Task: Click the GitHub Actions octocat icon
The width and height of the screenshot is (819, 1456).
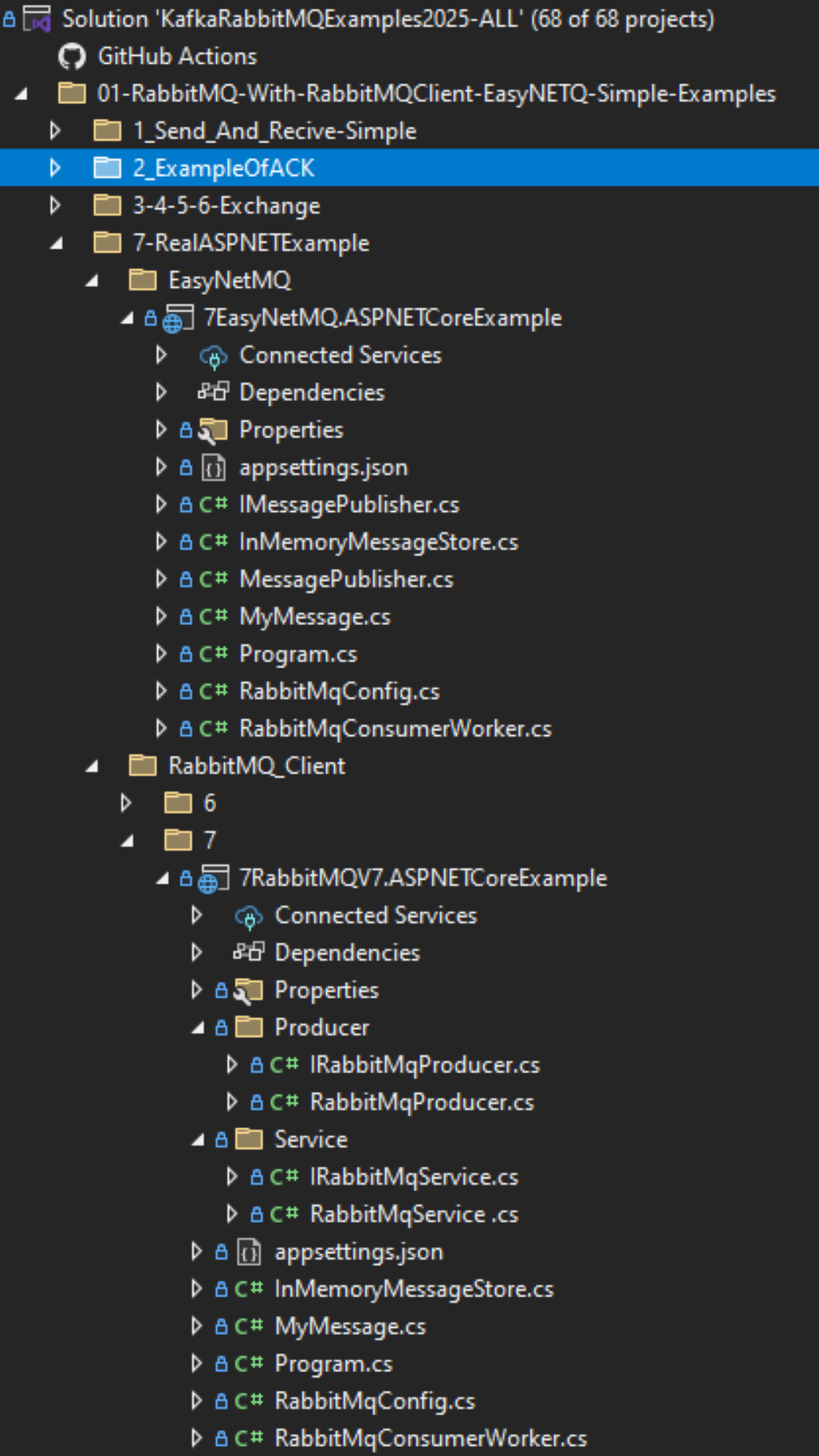Action: [x=72, y=57]
